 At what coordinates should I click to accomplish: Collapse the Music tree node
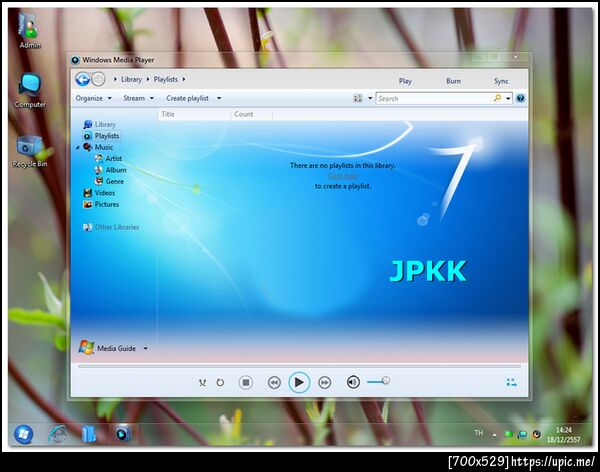pyautogui.click(x=78, y=147)
